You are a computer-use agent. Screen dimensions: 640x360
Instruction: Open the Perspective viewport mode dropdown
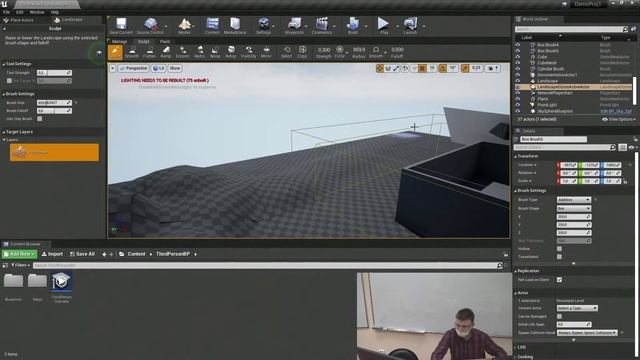click(133, 68)
